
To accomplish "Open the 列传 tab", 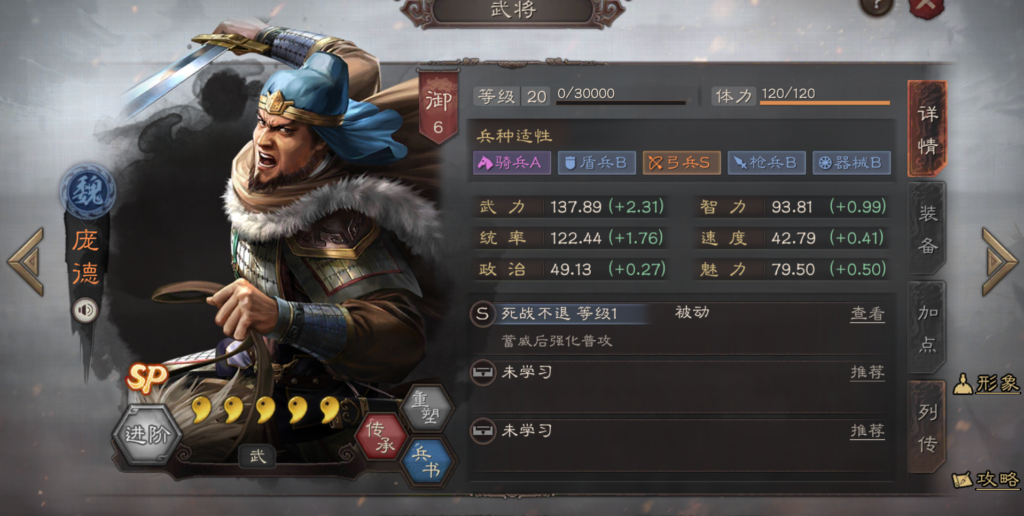I will (927, 428).
